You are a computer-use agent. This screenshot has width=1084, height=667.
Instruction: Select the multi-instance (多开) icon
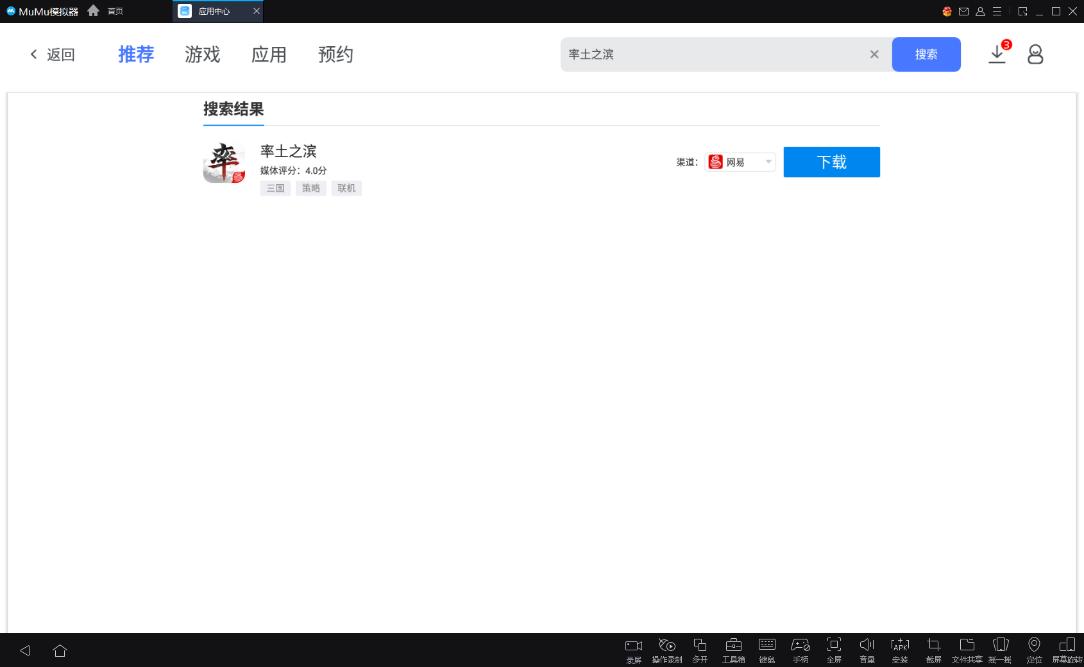point(700,647)
